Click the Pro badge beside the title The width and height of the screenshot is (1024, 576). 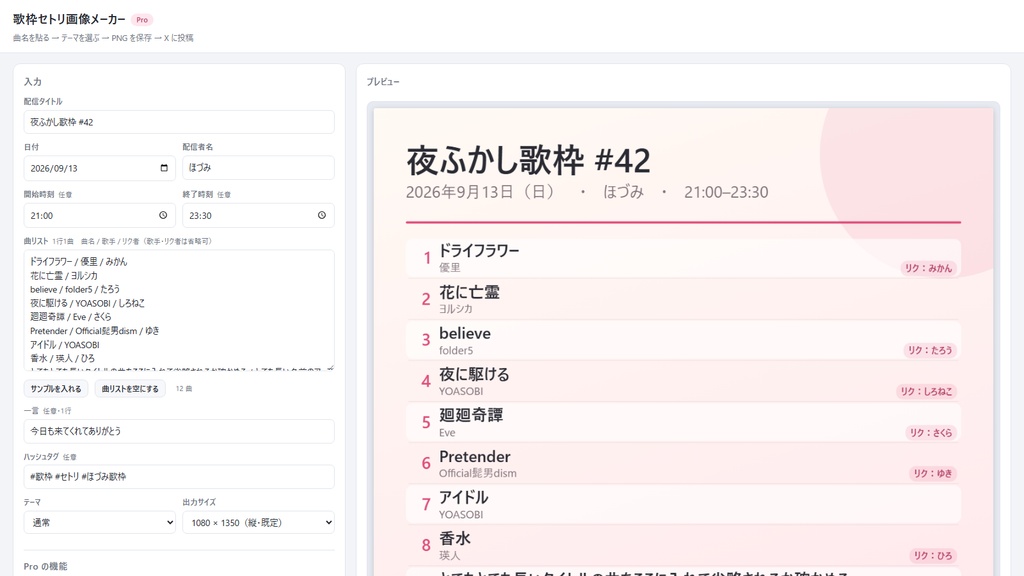[x=142, y=20]
